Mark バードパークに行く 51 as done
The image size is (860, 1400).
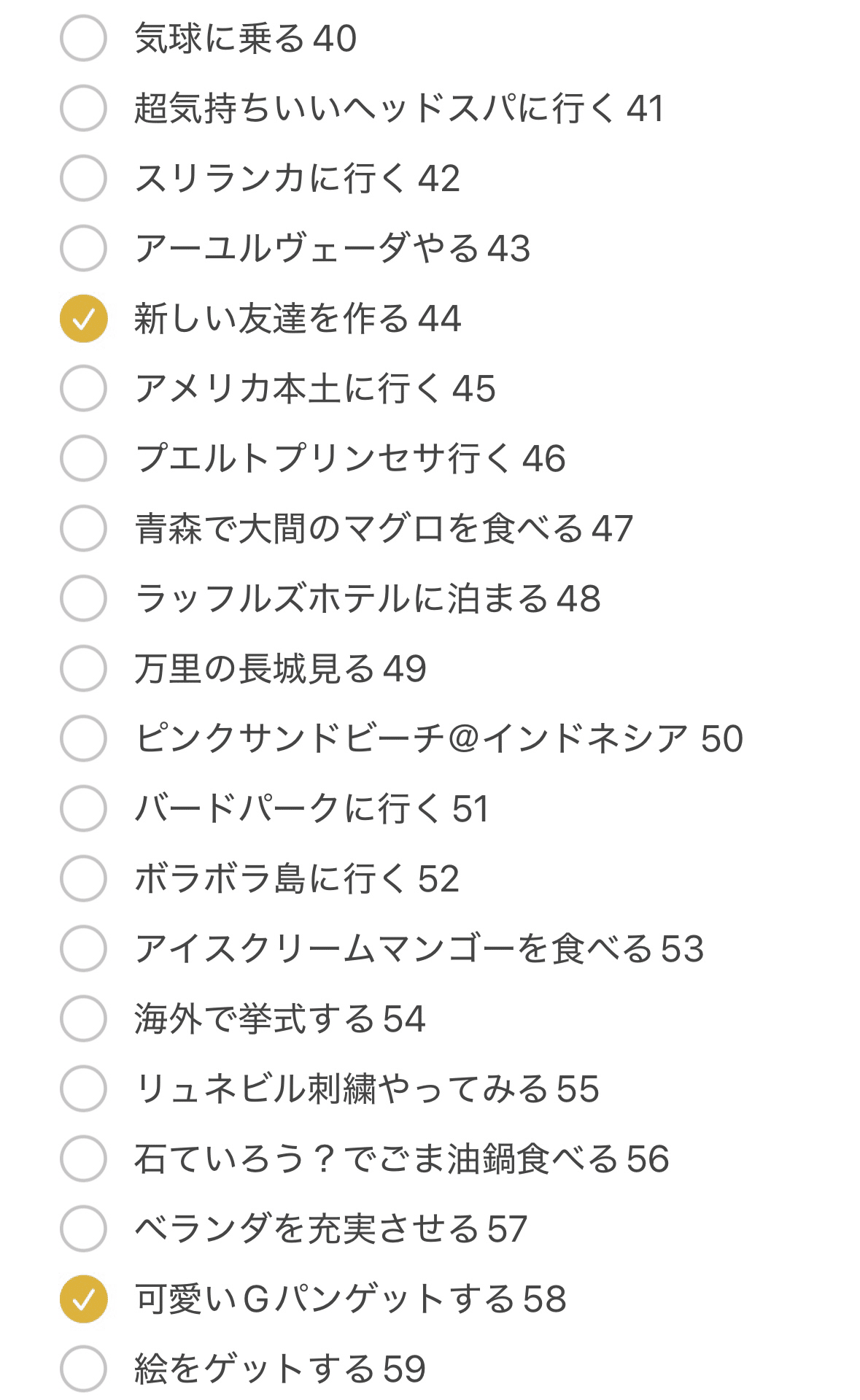pyautogui.click(x=83, y=808)
